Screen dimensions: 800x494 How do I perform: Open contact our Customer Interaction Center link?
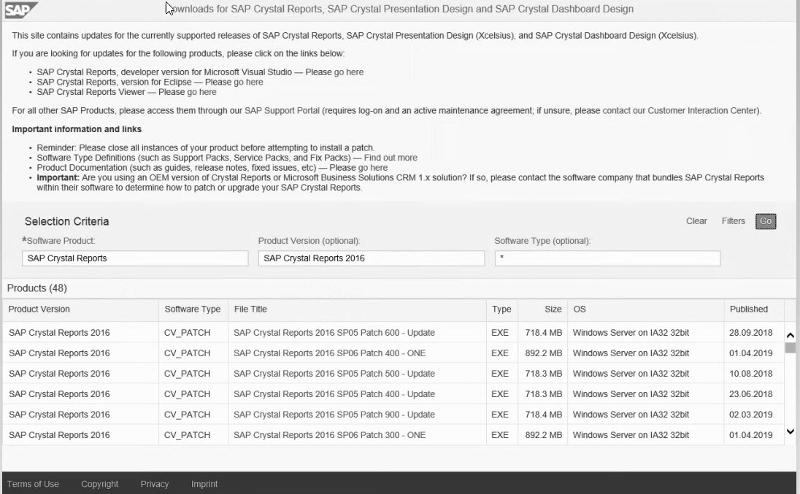pos(681,110)
